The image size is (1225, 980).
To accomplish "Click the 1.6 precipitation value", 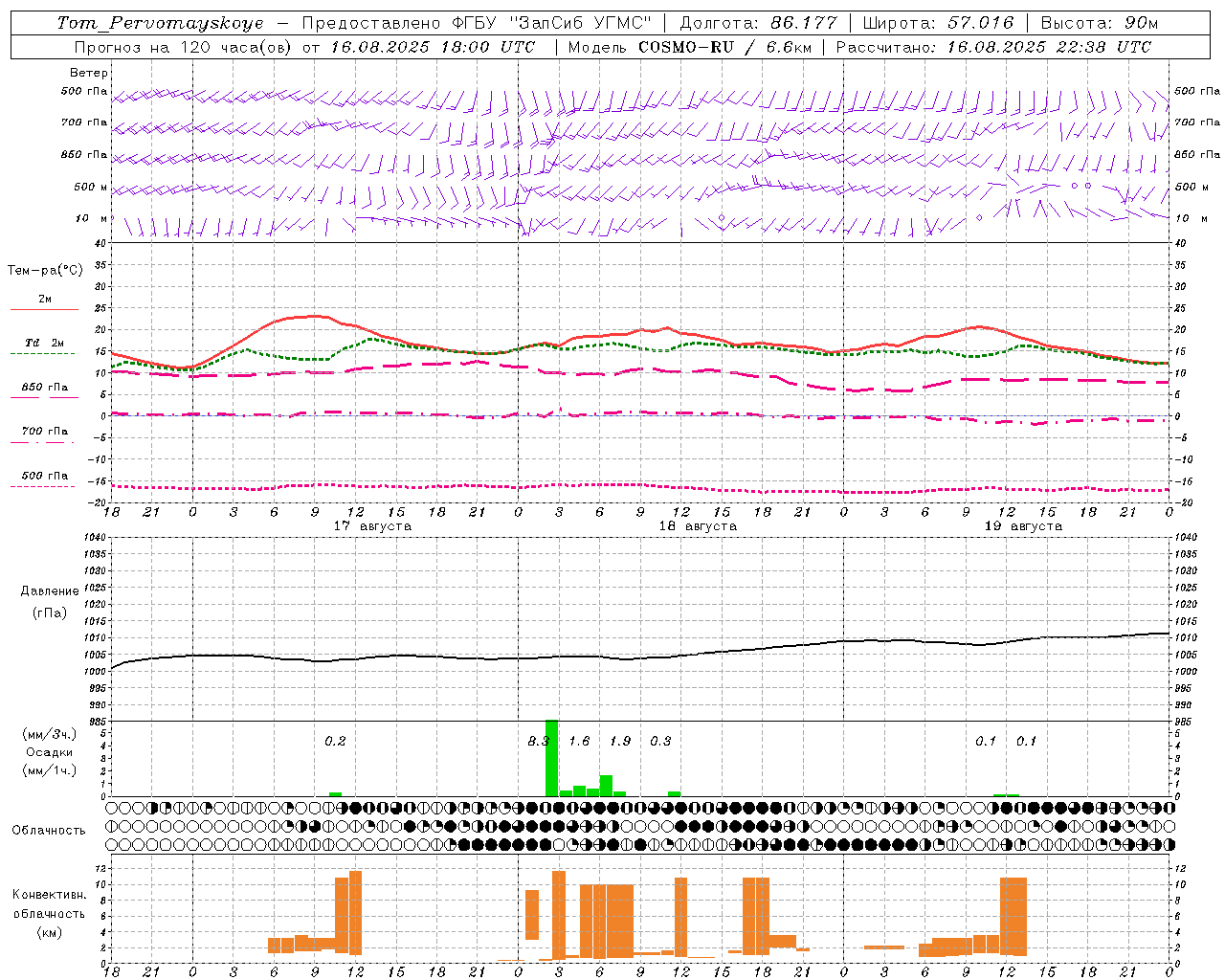I will click(579, 741).
